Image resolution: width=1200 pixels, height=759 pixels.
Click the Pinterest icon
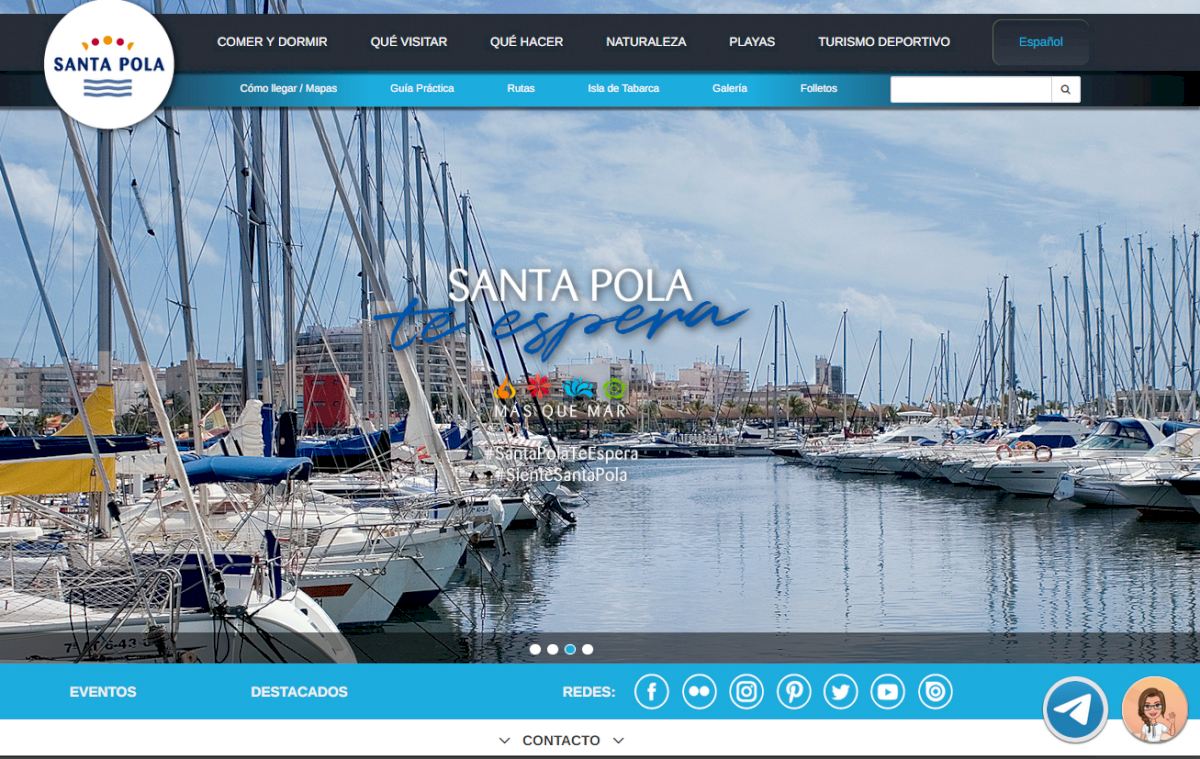click(793, 691)
